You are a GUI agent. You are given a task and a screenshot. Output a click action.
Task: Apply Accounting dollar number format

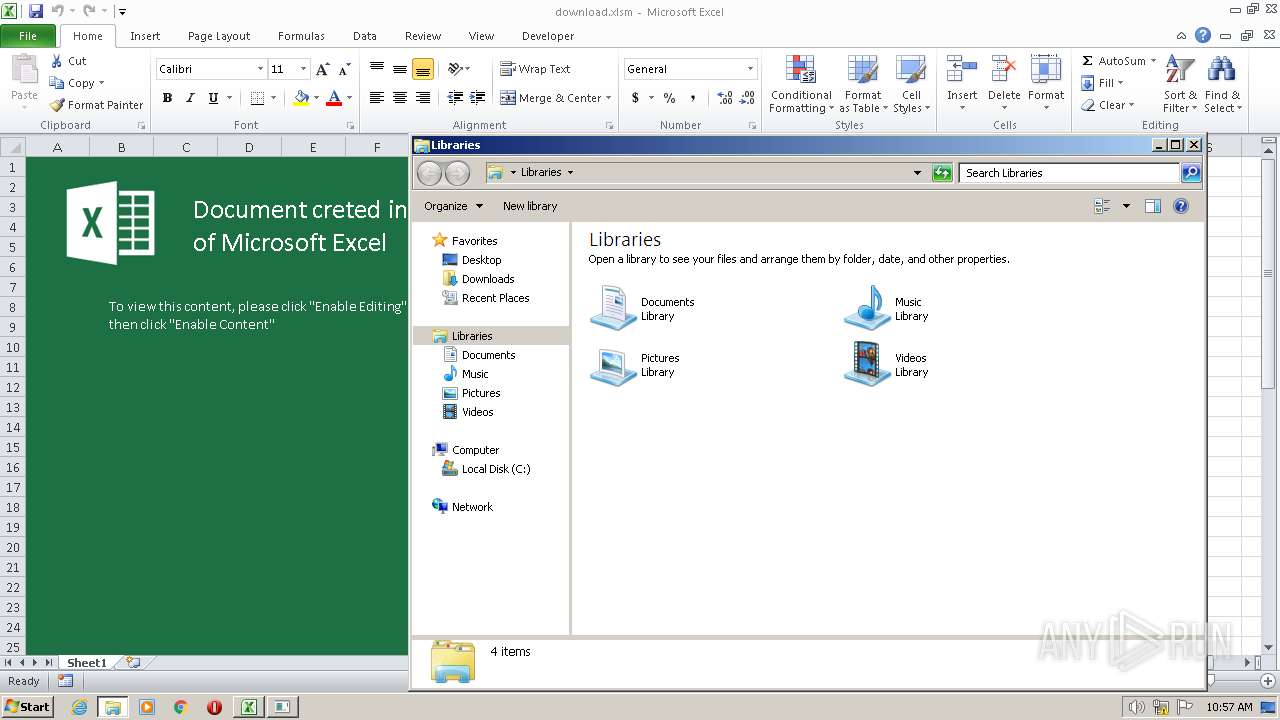click(635, 98)
